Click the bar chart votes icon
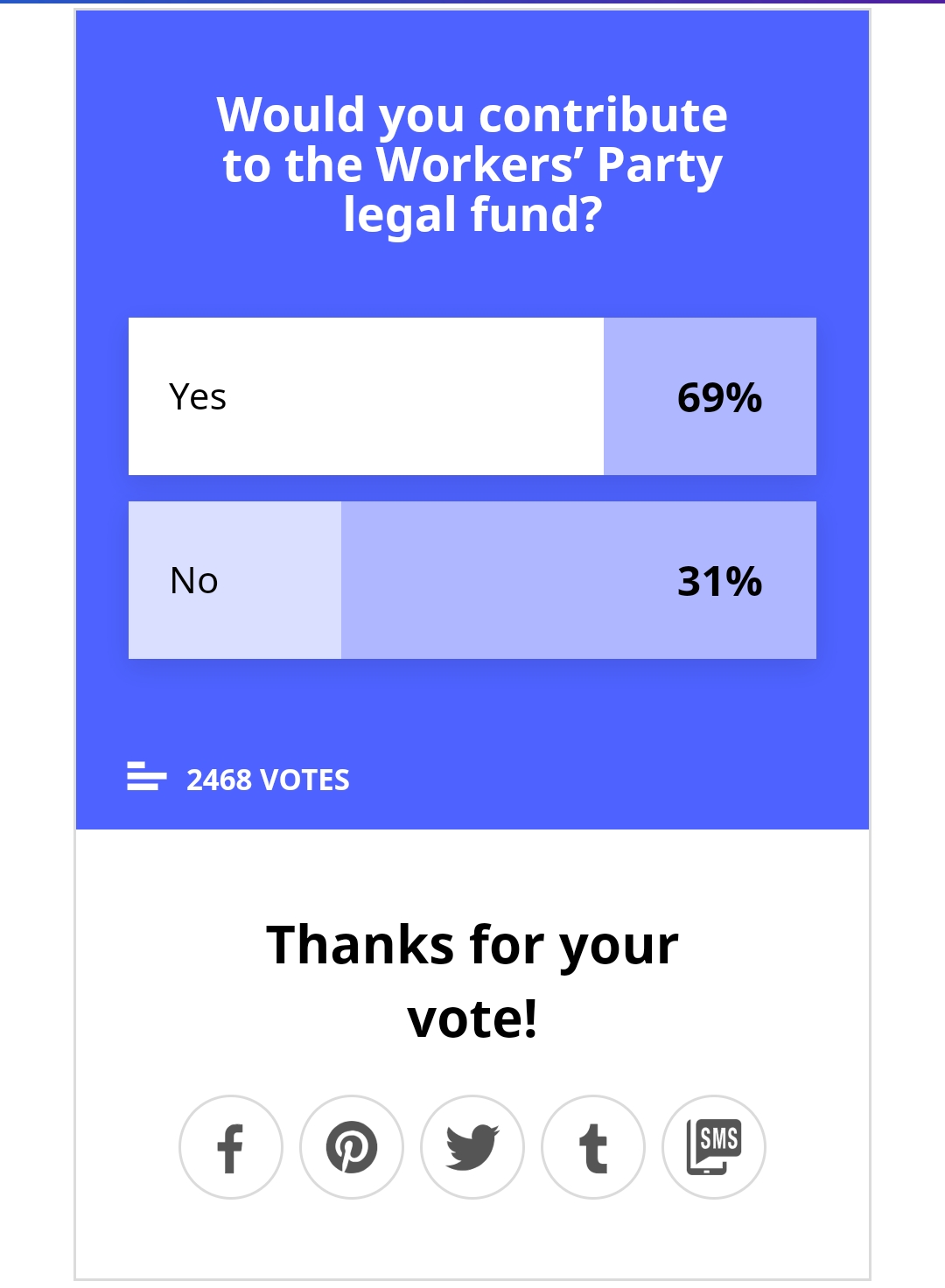This screenshot has height=1288, width=945. (x=146, y=776)
